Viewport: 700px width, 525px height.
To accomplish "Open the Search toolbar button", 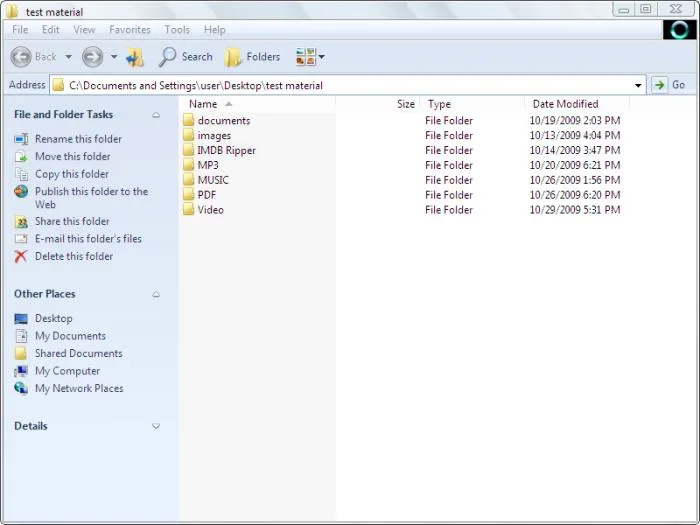I will pyautogui.click(x=185, y=57).
